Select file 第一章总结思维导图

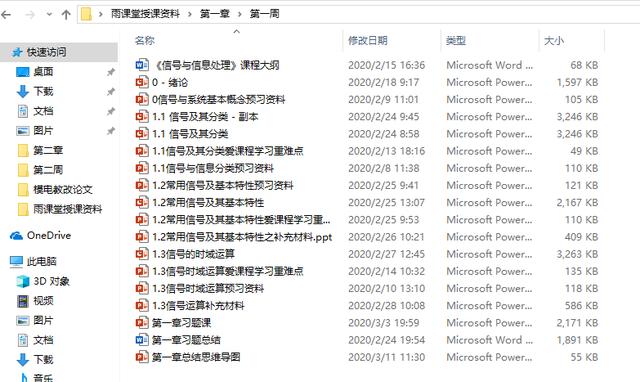click(196, 357)
